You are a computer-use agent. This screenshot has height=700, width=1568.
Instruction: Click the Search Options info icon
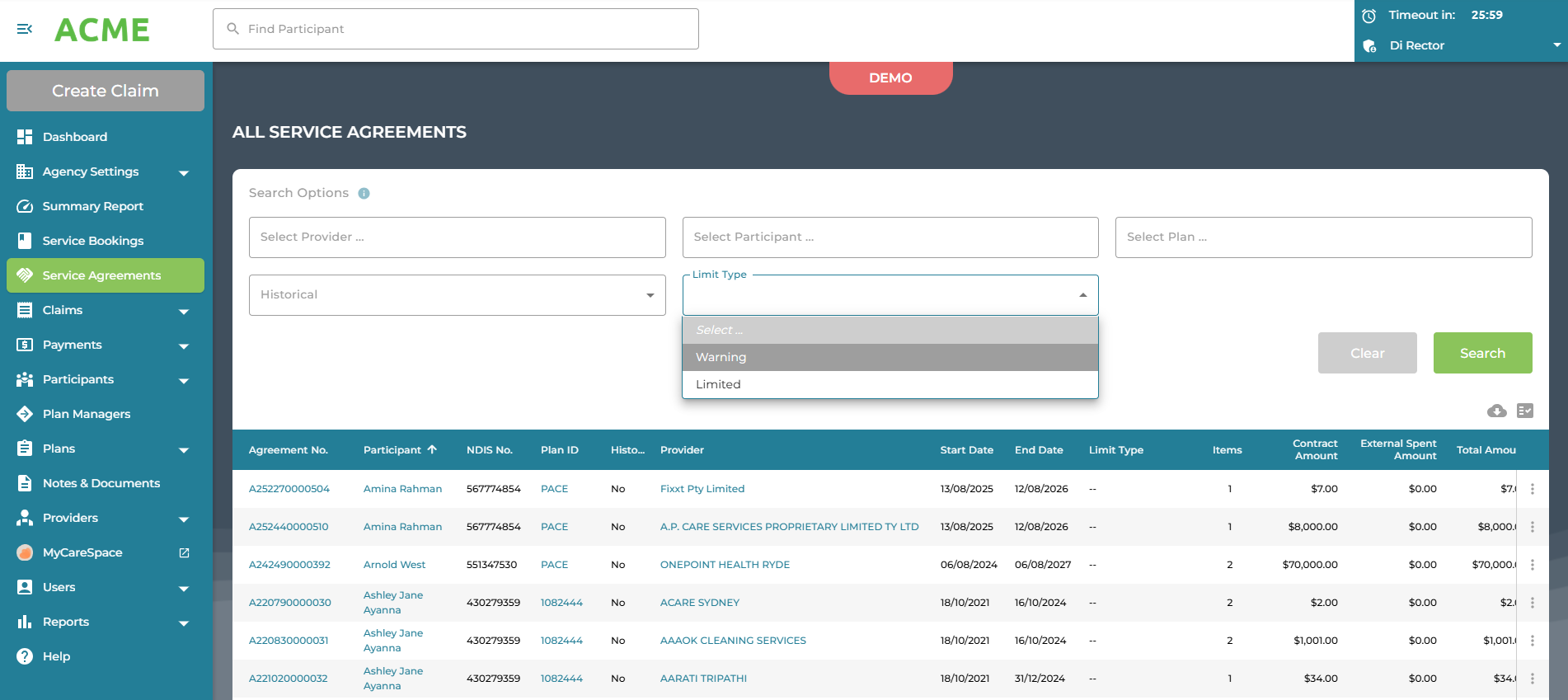pos(364,193)
